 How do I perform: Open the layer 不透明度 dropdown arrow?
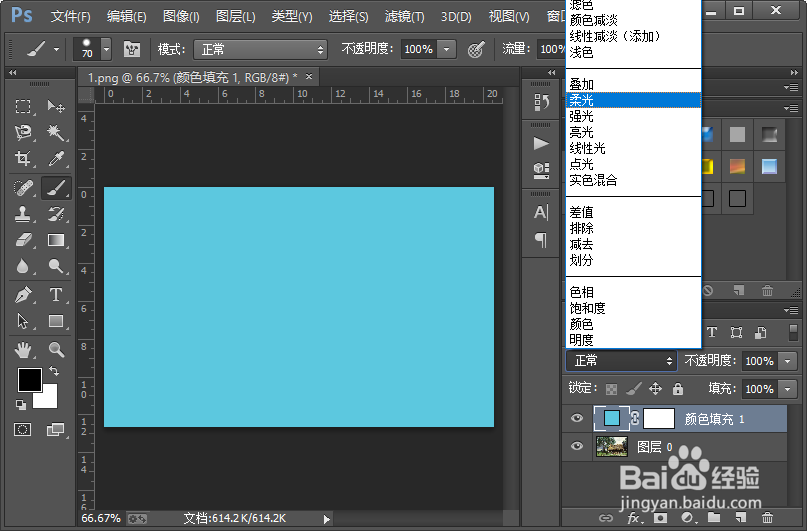[787, 361]
